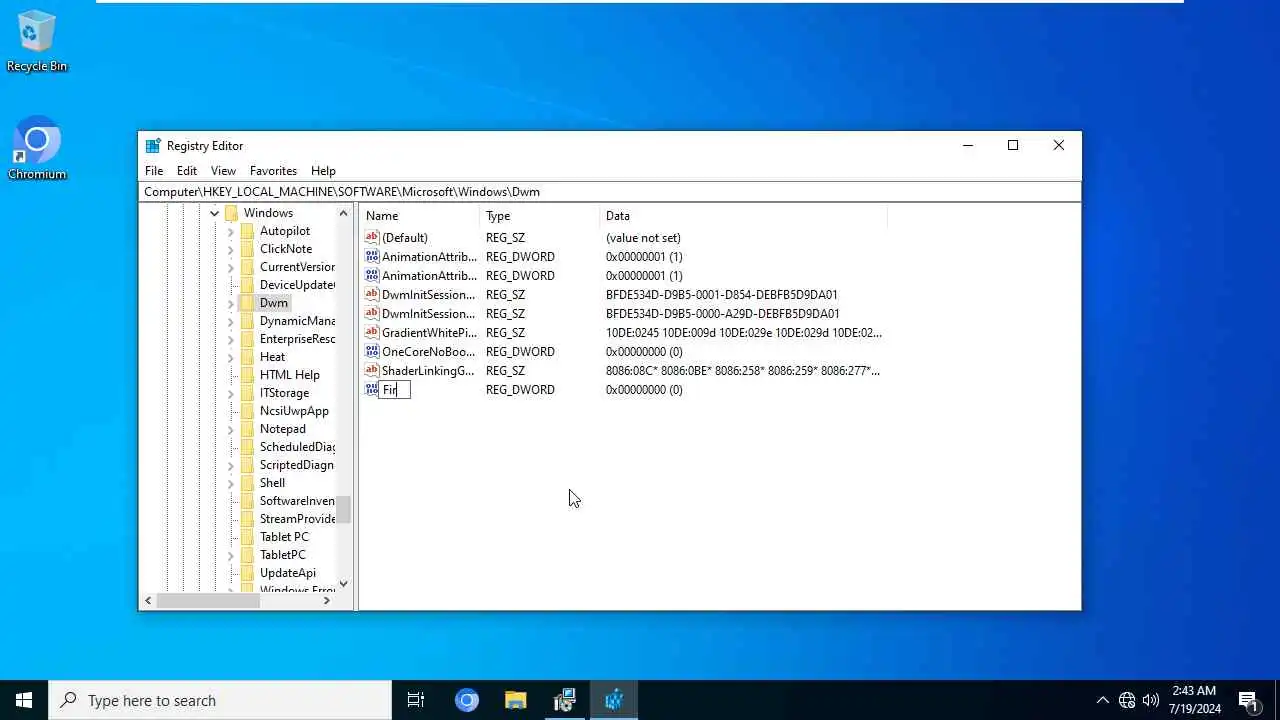
Task: Expand the TabletPC tree node
Action: (x=231, y=555)
